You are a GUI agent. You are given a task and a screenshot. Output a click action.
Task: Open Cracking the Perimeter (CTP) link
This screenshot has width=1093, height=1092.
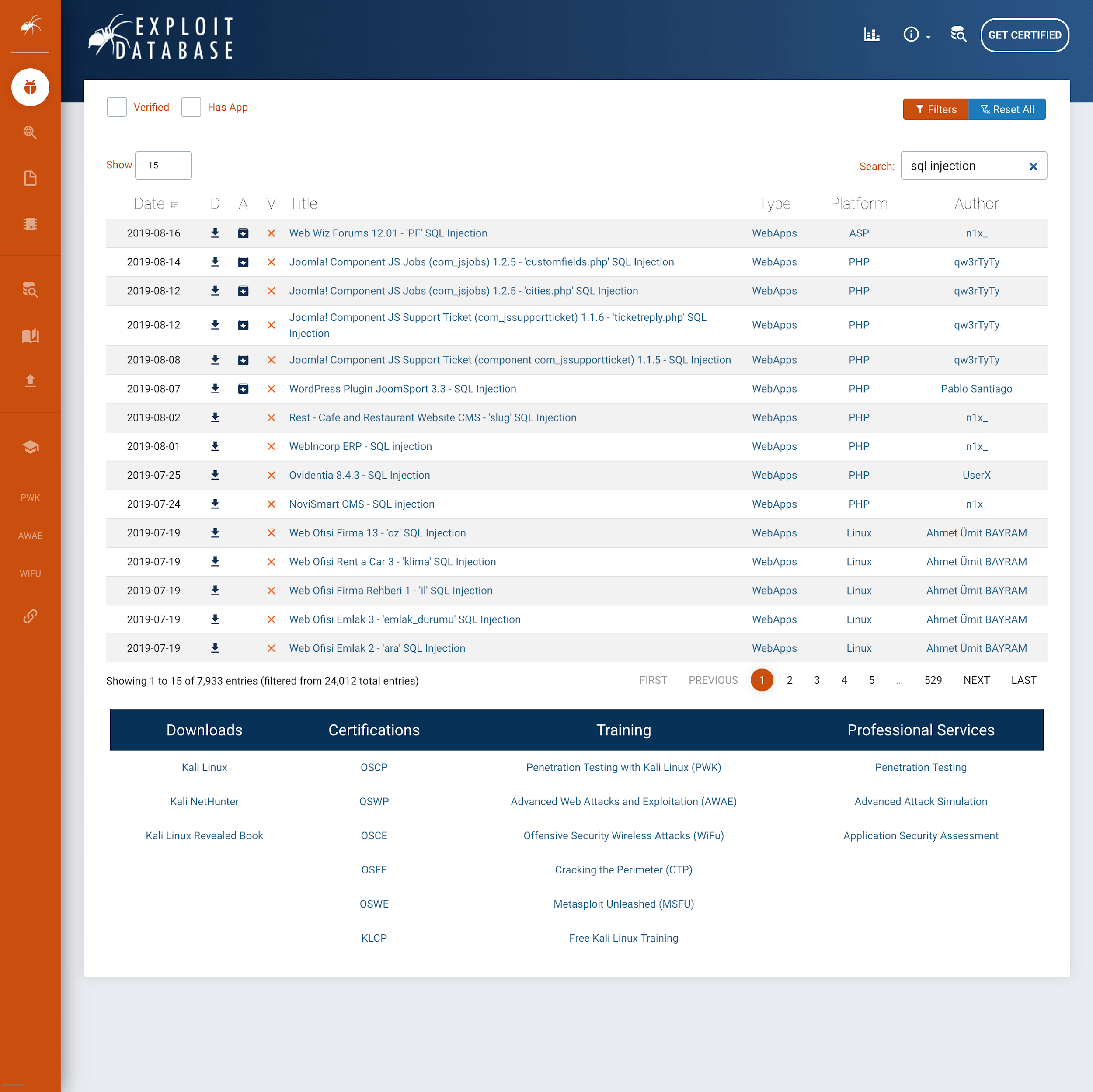click(x=623, y=869)
